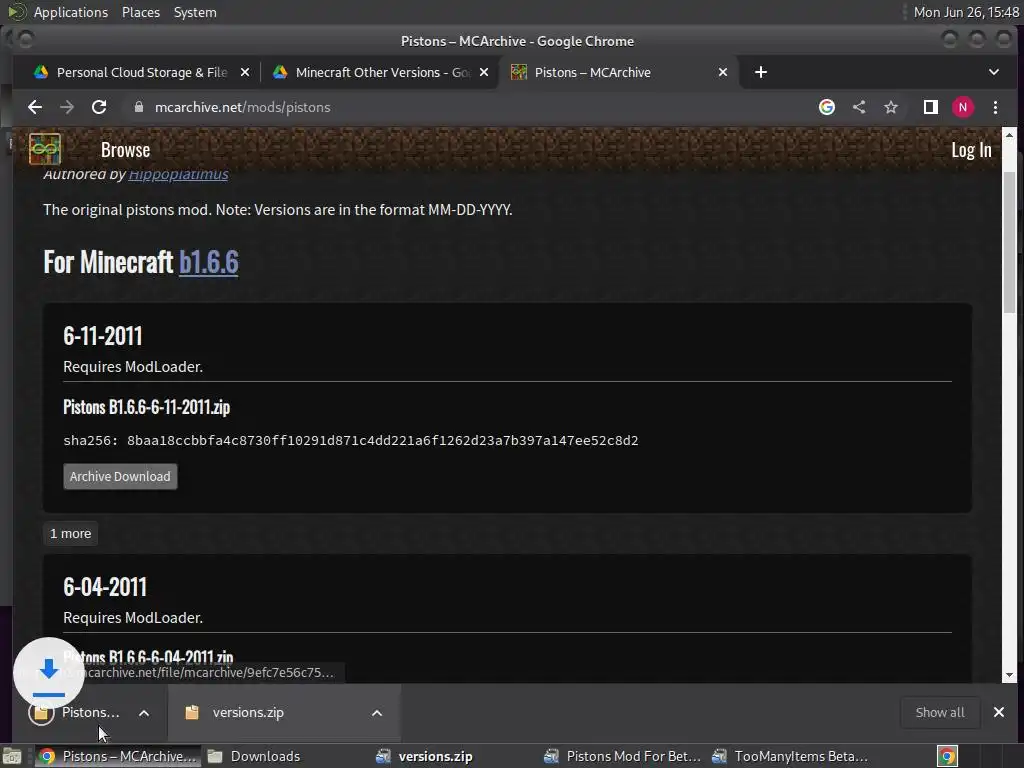Click the Pistons B1.6.6-6-11-2011.zip filename
Image resolution: width=1024 pixels, height=768 pixels.
point(146,407)
